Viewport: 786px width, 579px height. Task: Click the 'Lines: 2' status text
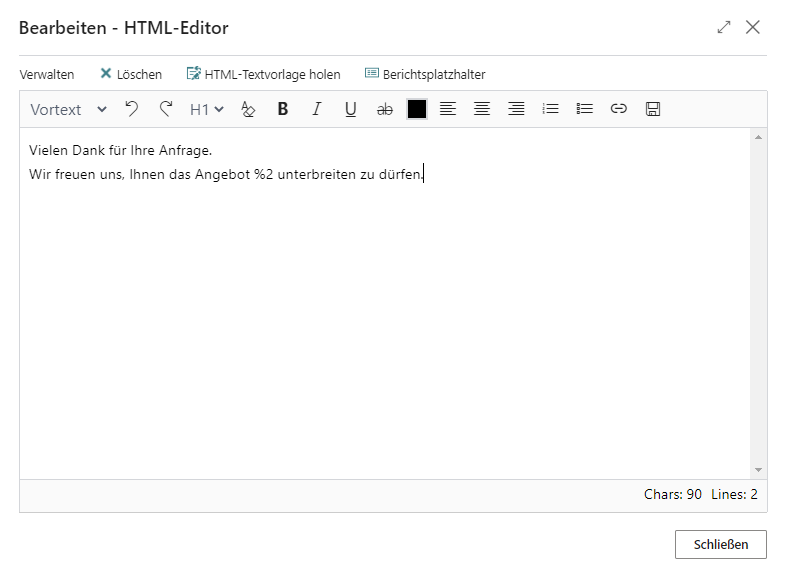click(x=734, y=494)
